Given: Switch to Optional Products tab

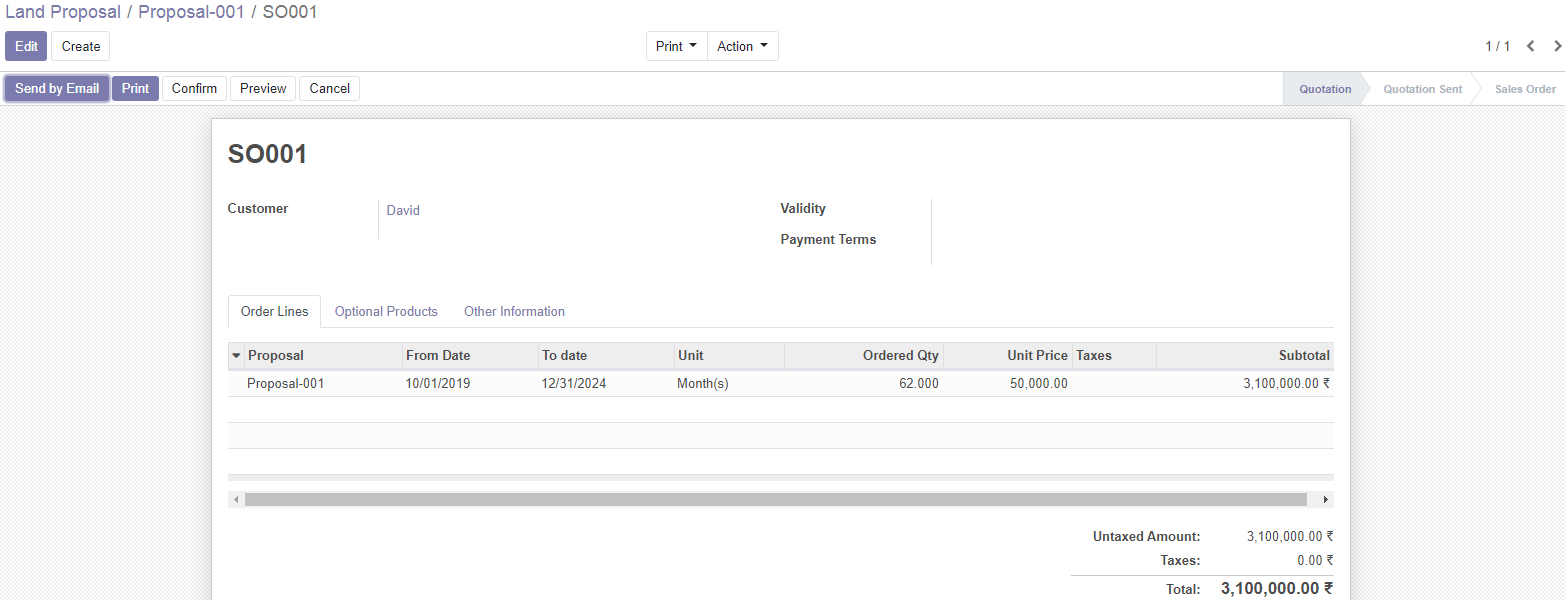Looking at the screenshot, I should point(386,312).
